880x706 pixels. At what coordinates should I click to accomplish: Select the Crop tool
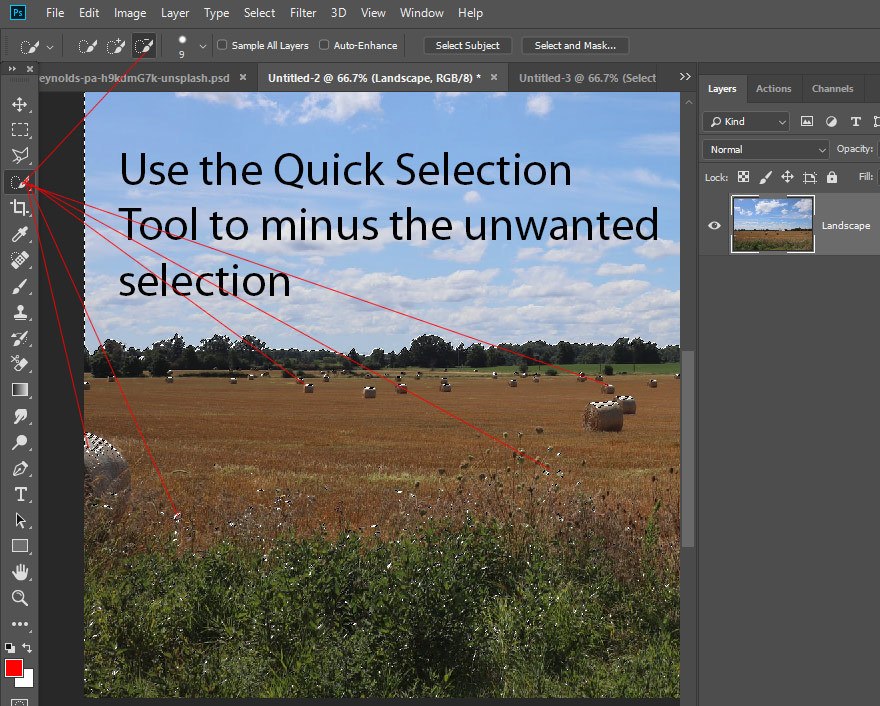click(x=19, y=208)
